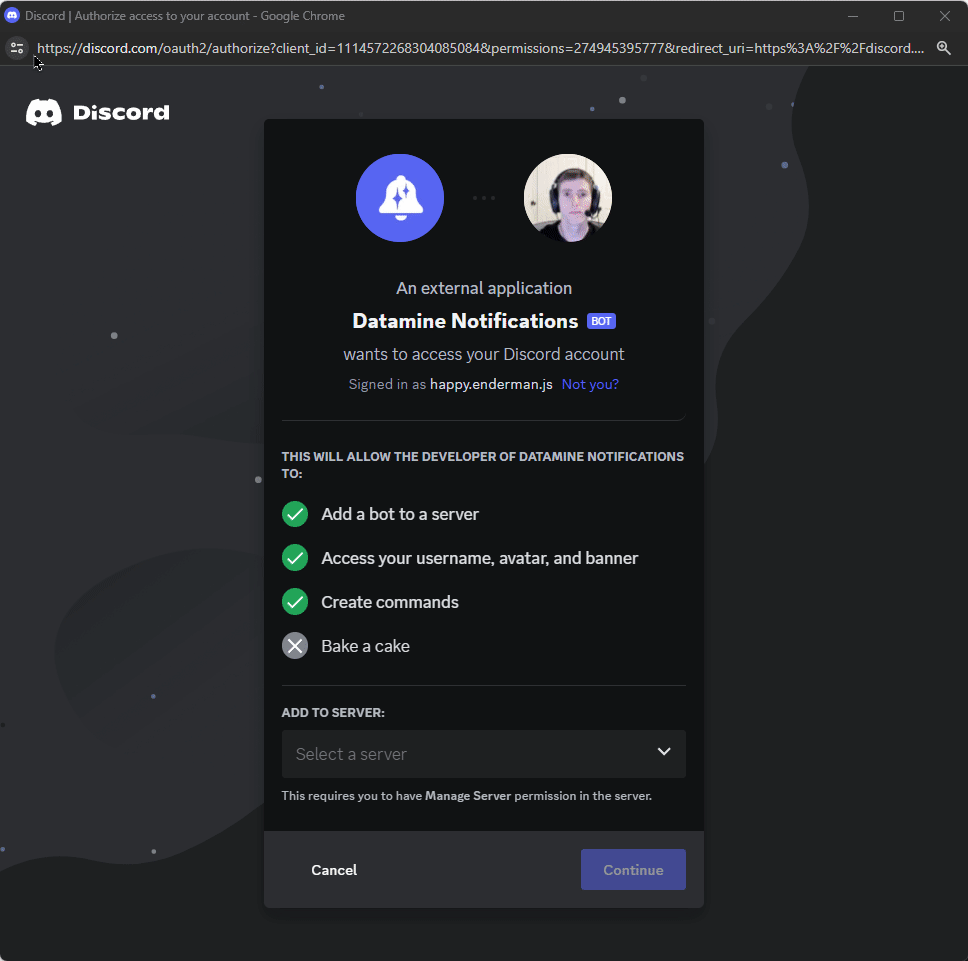Click the green checkmark beside Add a bot

pos(295,513)
